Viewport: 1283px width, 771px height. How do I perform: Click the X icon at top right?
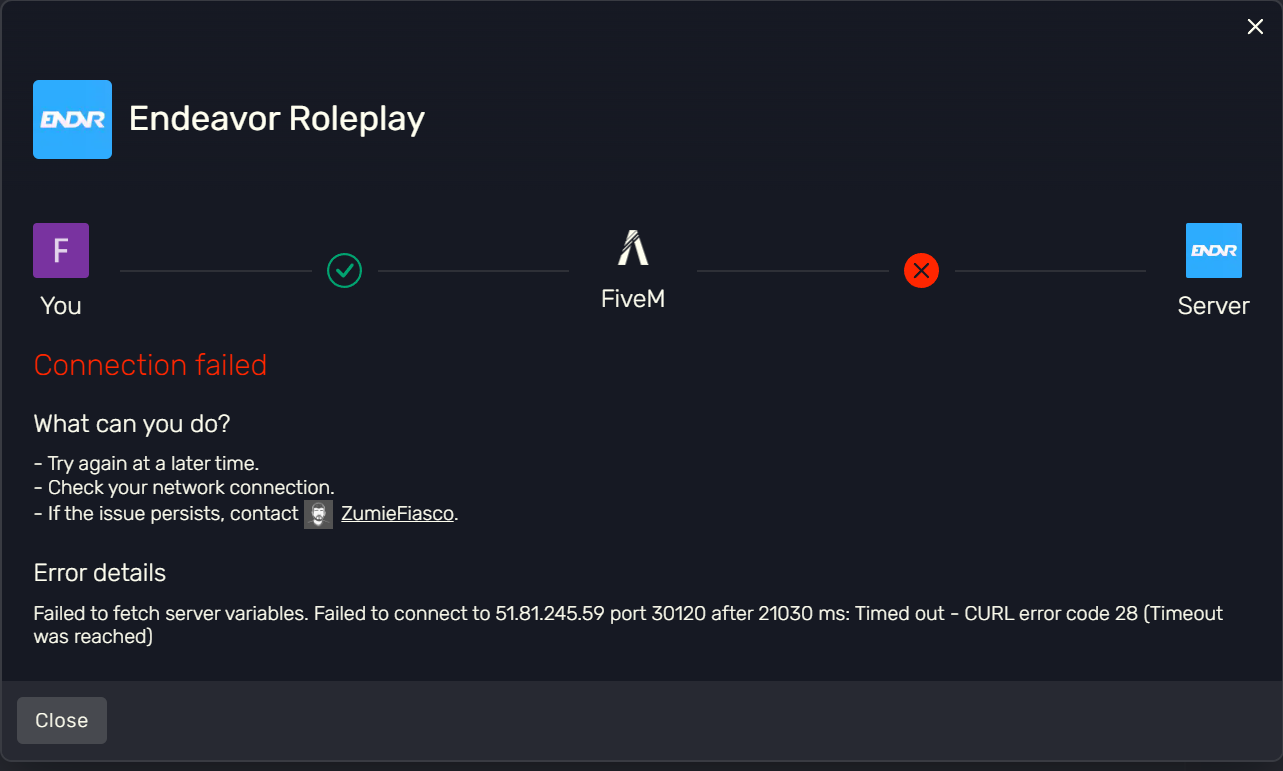click(1255, 27)
